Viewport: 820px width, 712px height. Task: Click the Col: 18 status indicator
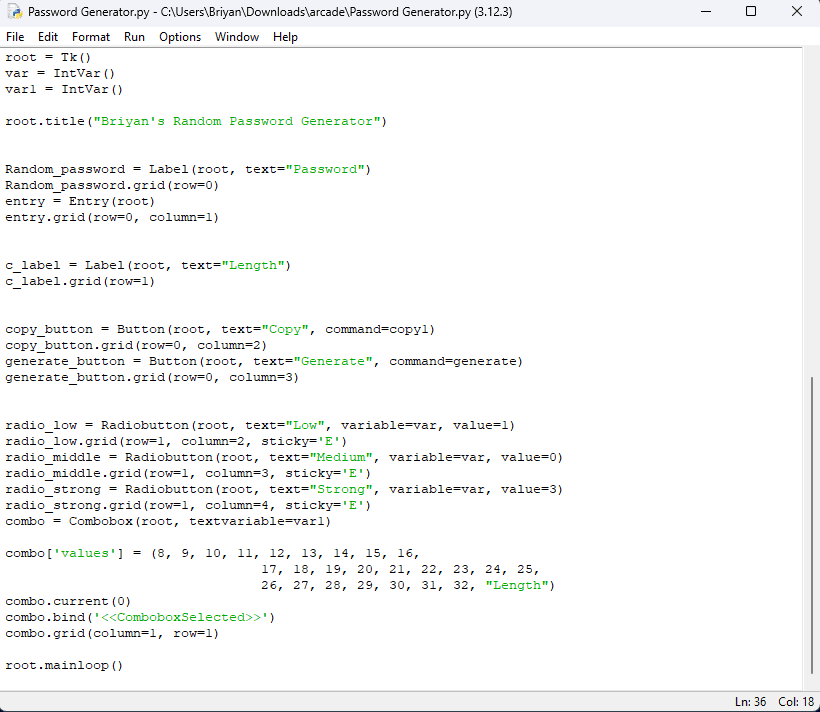click(x=796, y=702)
